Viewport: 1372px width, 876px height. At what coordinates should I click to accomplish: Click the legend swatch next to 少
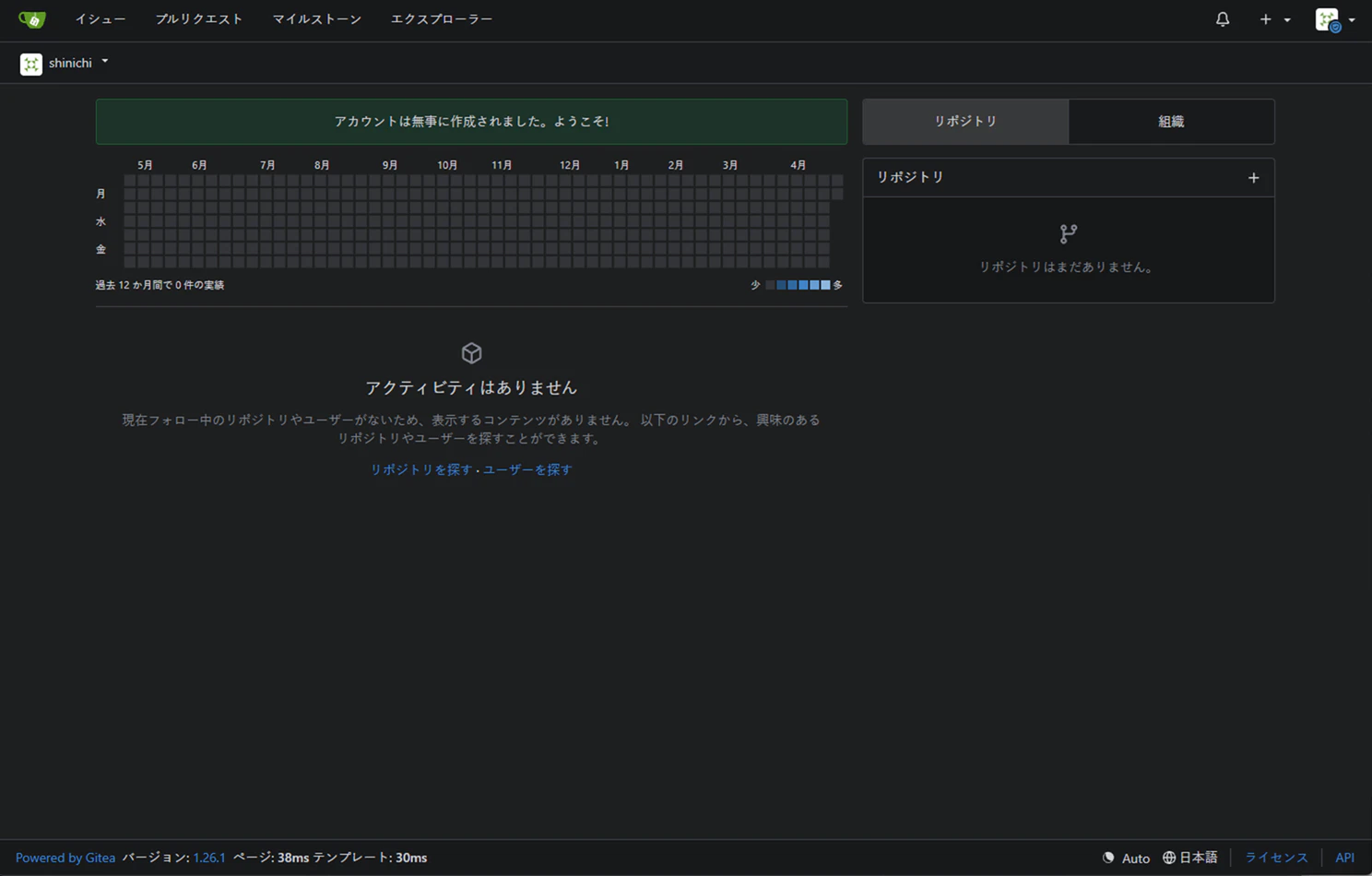[x=770, y=285]
